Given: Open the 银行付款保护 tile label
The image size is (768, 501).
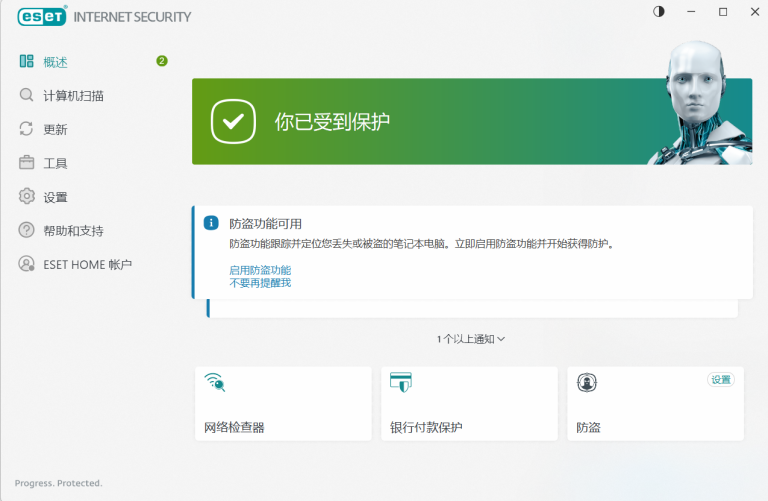Looking at the screenshot, I should click(x=426, y=428).
